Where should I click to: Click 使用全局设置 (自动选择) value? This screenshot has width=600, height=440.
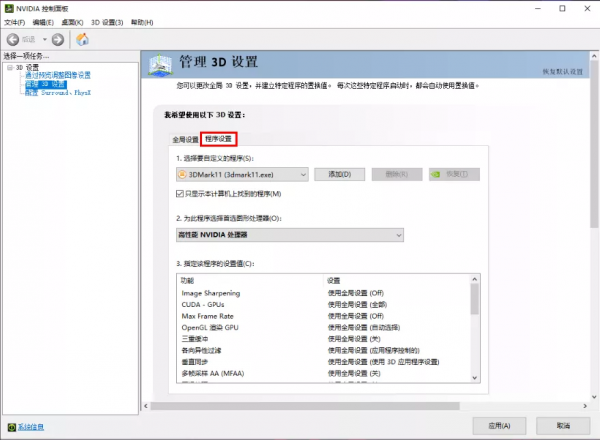(x=364, y=328)
